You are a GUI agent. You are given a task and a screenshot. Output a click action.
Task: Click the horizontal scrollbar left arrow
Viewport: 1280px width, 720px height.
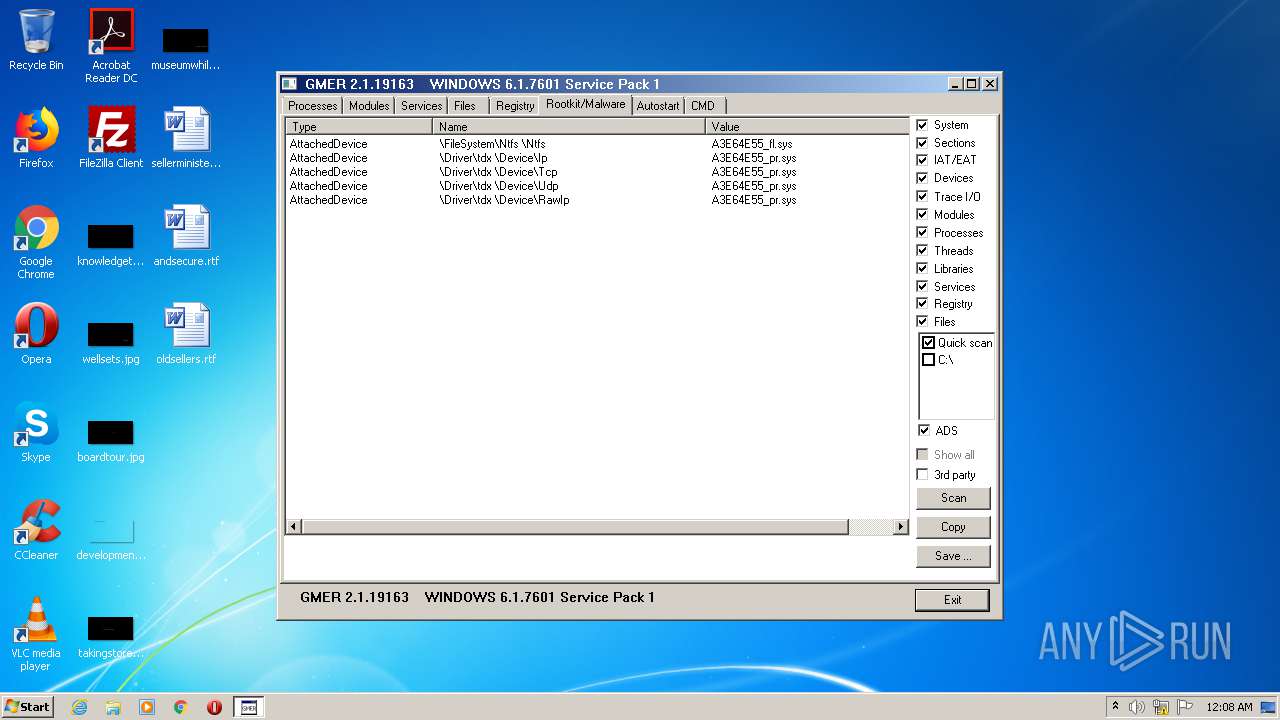[294, 527]
